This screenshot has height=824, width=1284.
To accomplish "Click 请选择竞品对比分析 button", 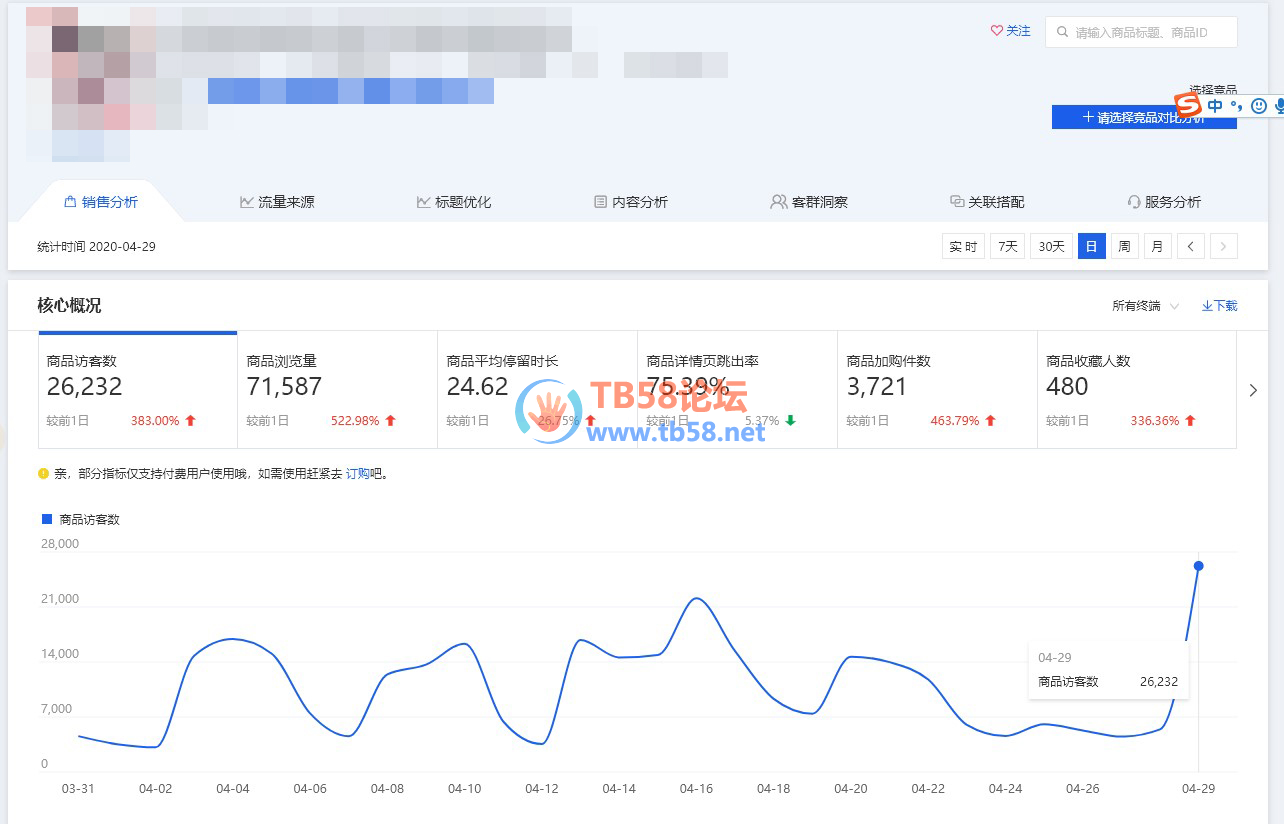I will pyautogui.click(x=1144, y=118).
